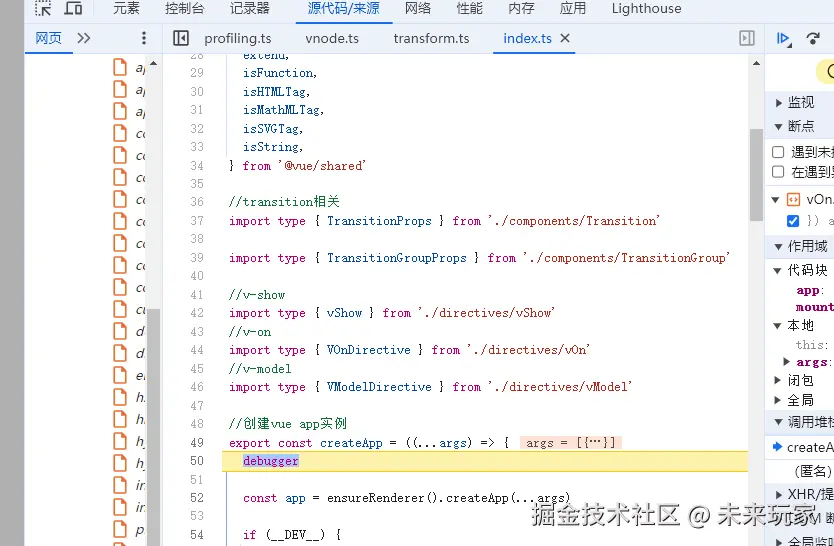The width and height of the screenshot is (834, 546).
Task: Close the index.ts file tab
Action: point(565,38)
